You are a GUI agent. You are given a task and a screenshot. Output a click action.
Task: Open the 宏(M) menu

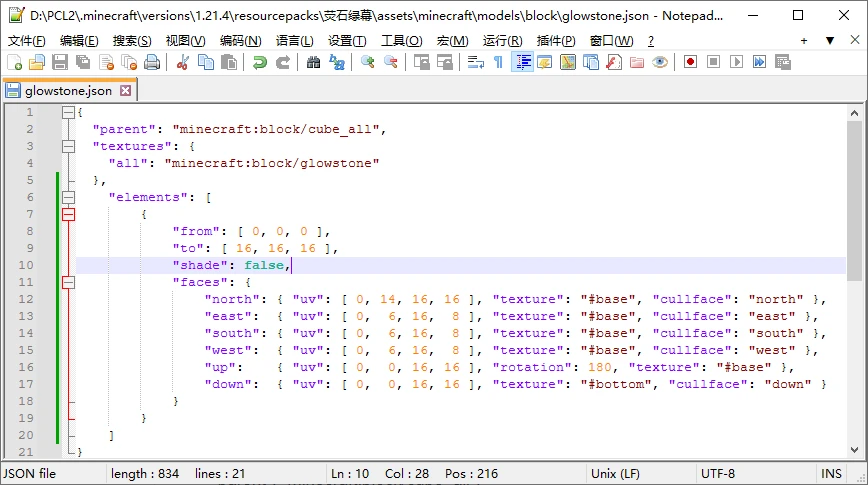pyautogui.click(x=452, y=40)
